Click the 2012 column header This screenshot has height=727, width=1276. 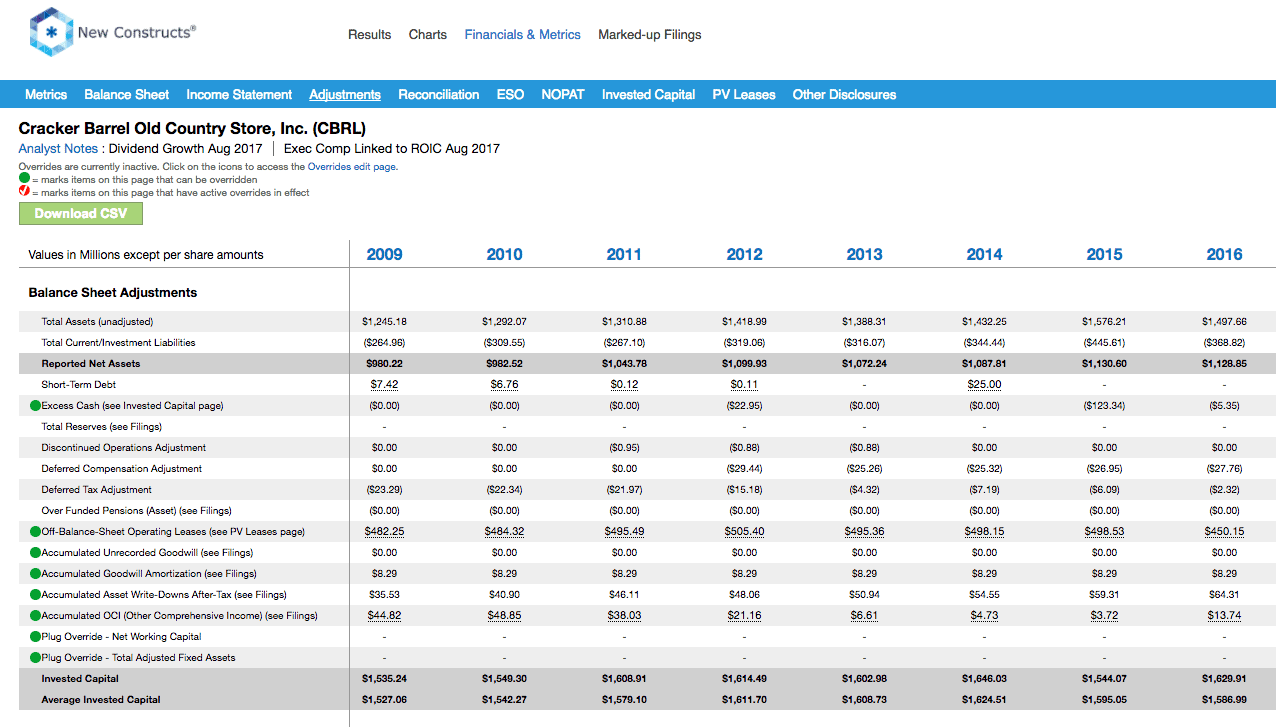(745, 254)
